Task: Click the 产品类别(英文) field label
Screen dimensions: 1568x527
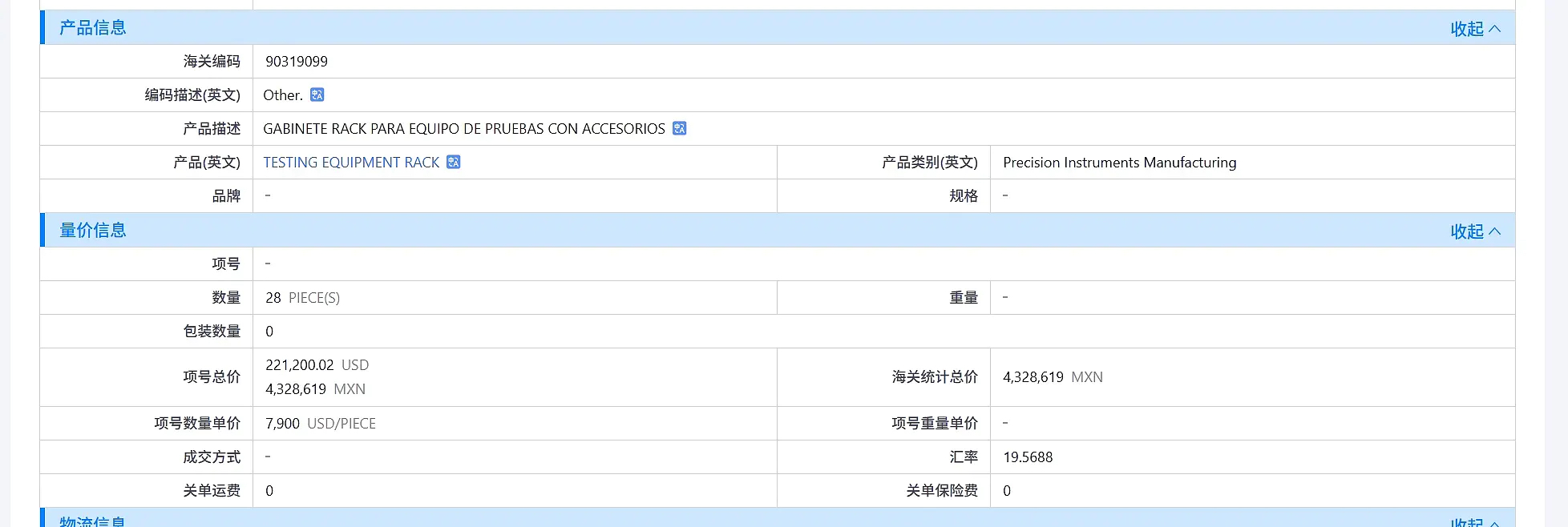Action: pos(930,163)
